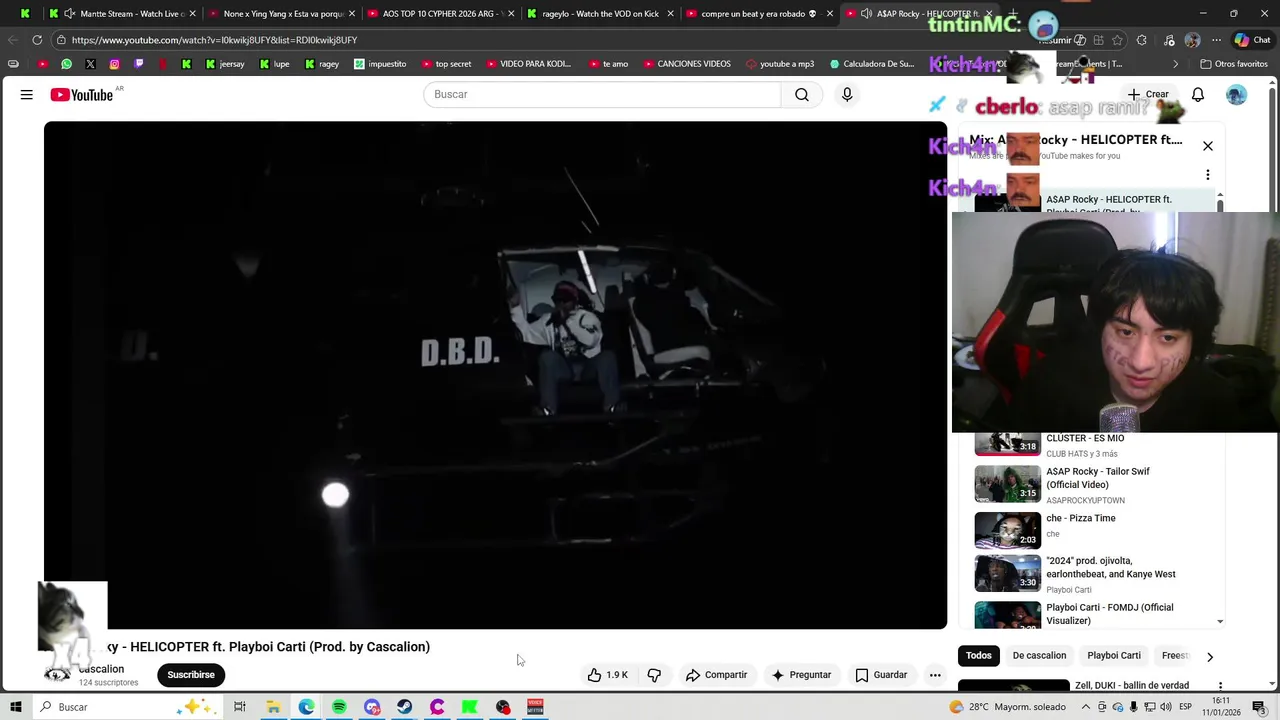Open the top secret bookmark
The width and height of the screenshot is (1280, 720).
(x=446, y=64)
